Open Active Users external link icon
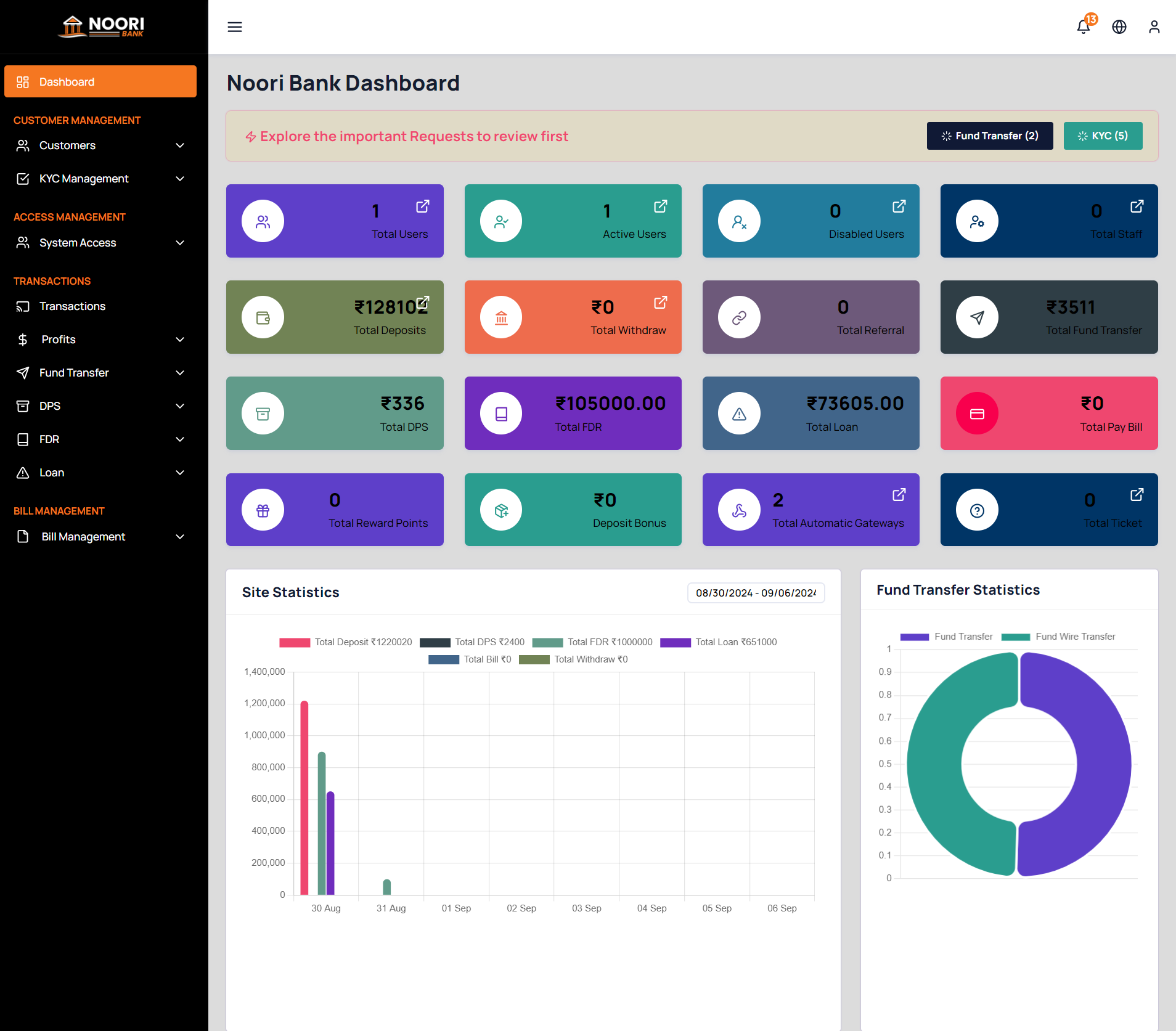Viewport: 1176px width, 1031px height. tap(660, 206)
